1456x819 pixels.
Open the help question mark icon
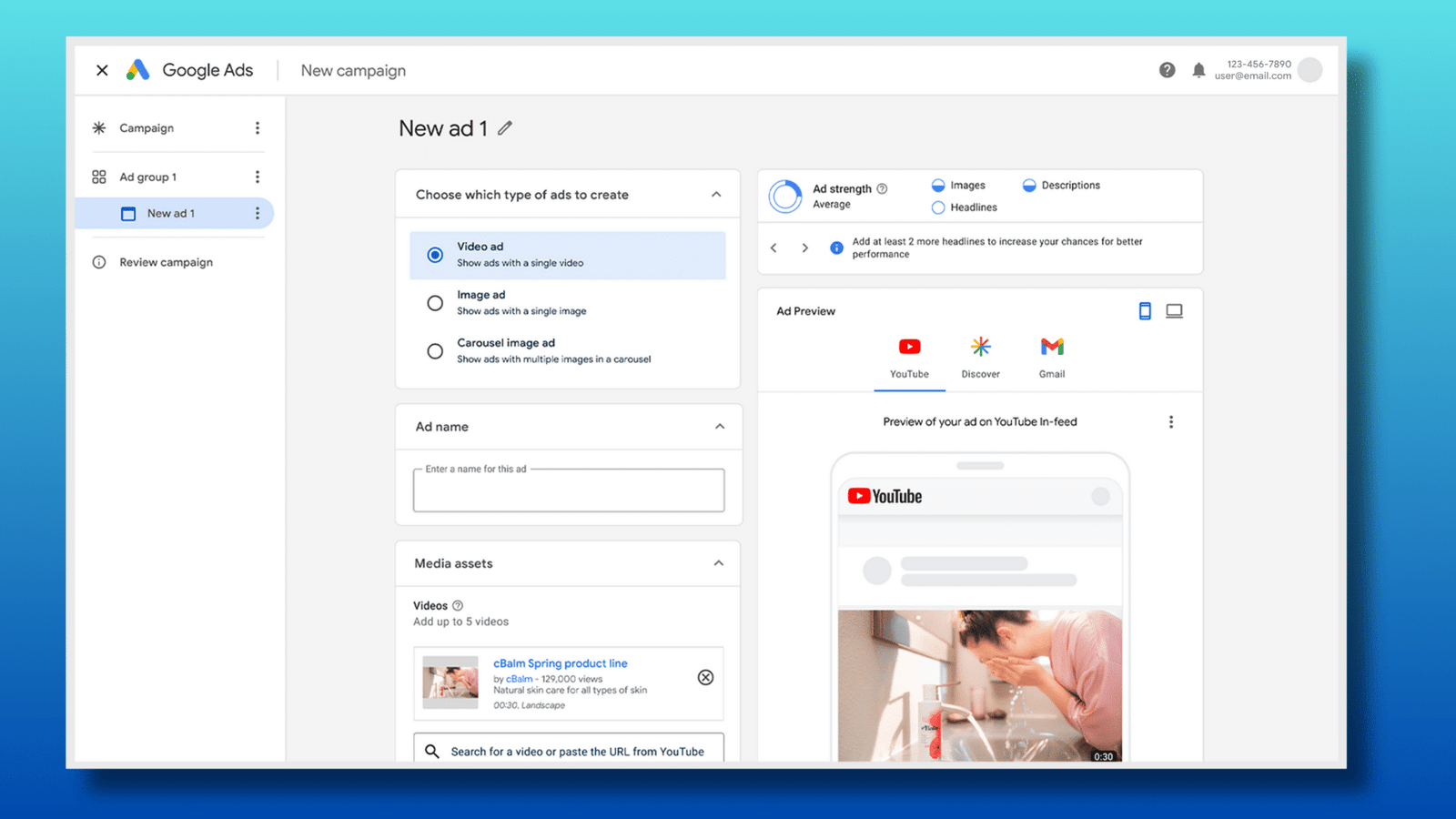[x=1167, y=70]
